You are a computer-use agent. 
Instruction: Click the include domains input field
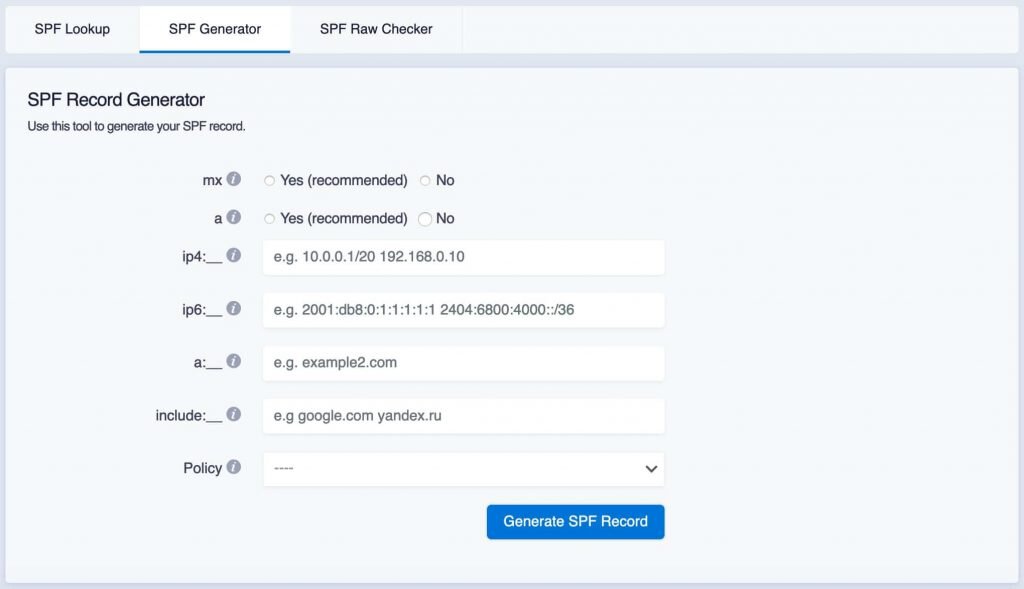point(463,415)
